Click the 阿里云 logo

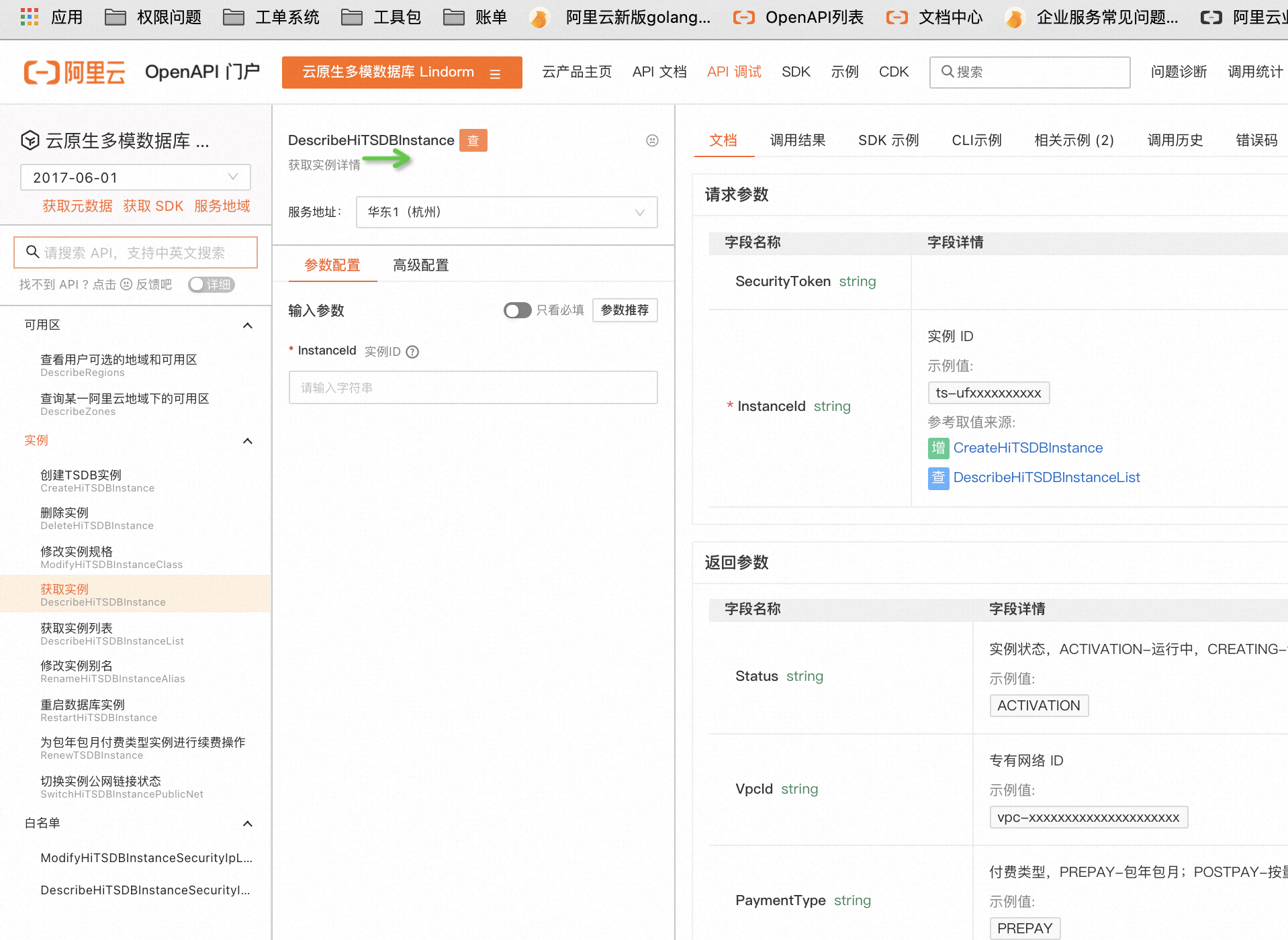pos(75,72)
